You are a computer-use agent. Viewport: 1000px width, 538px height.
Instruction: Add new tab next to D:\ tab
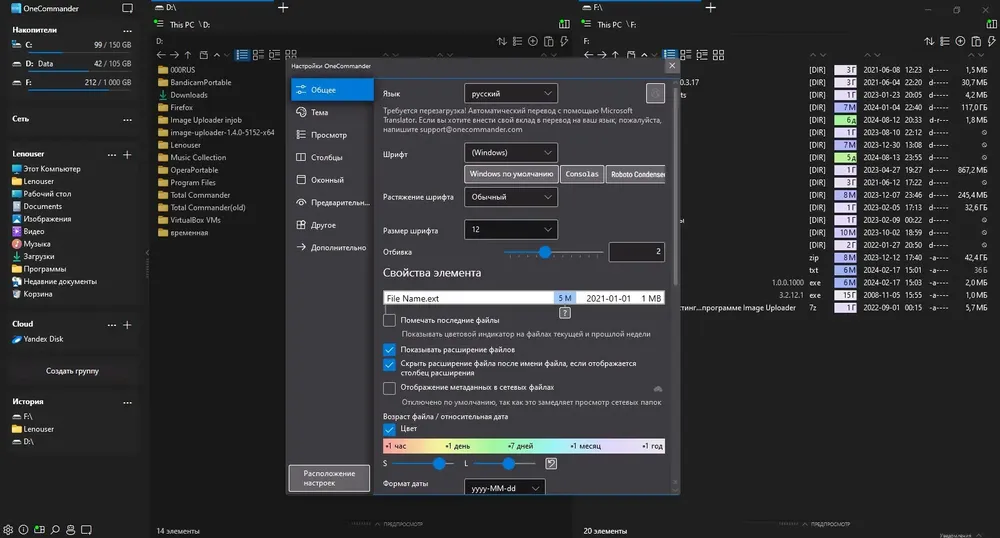(x=283, y=8)
